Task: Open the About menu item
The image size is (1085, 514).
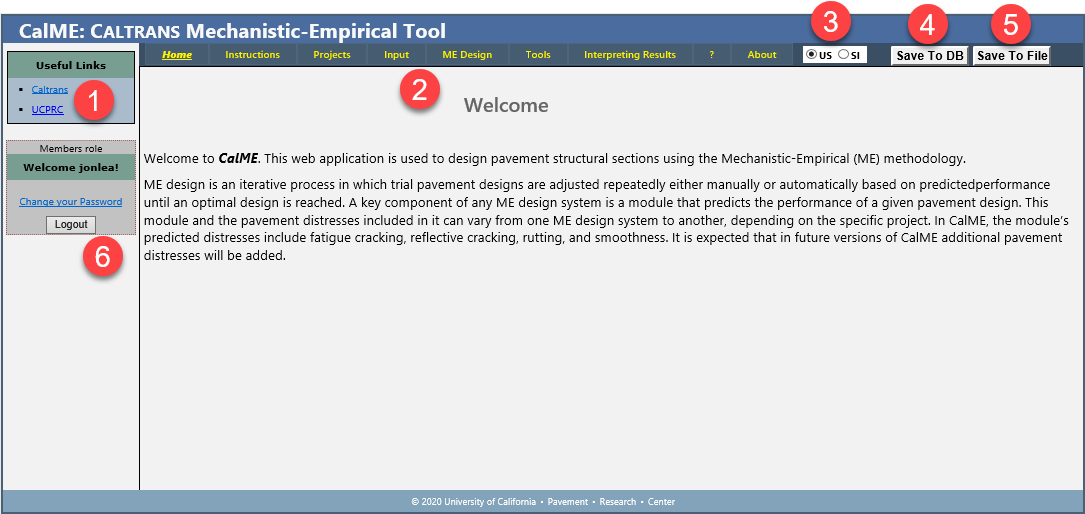Action: pos(762,55)
